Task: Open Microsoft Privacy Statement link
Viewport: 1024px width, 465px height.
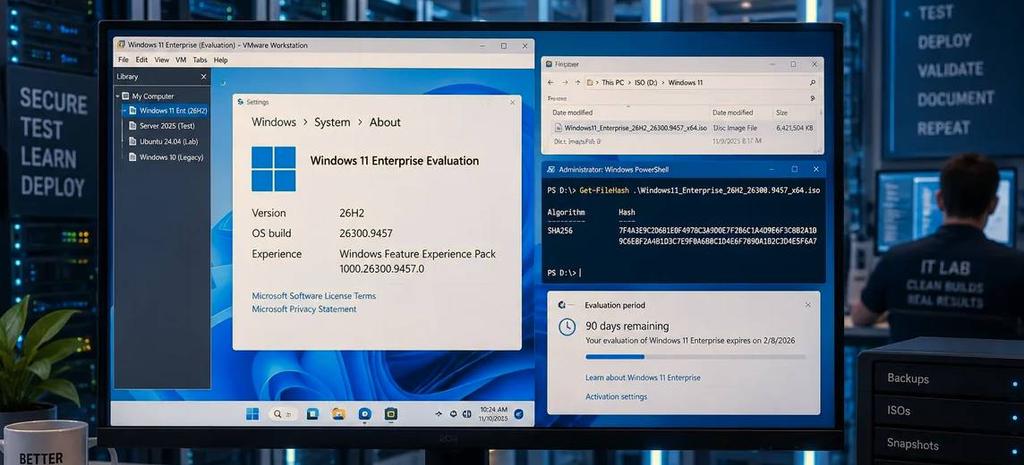Action: click(304, 309)
